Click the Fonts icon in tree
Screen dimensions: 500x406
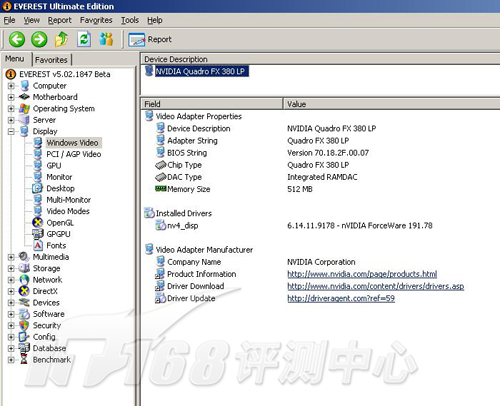(x=38, y=245)
